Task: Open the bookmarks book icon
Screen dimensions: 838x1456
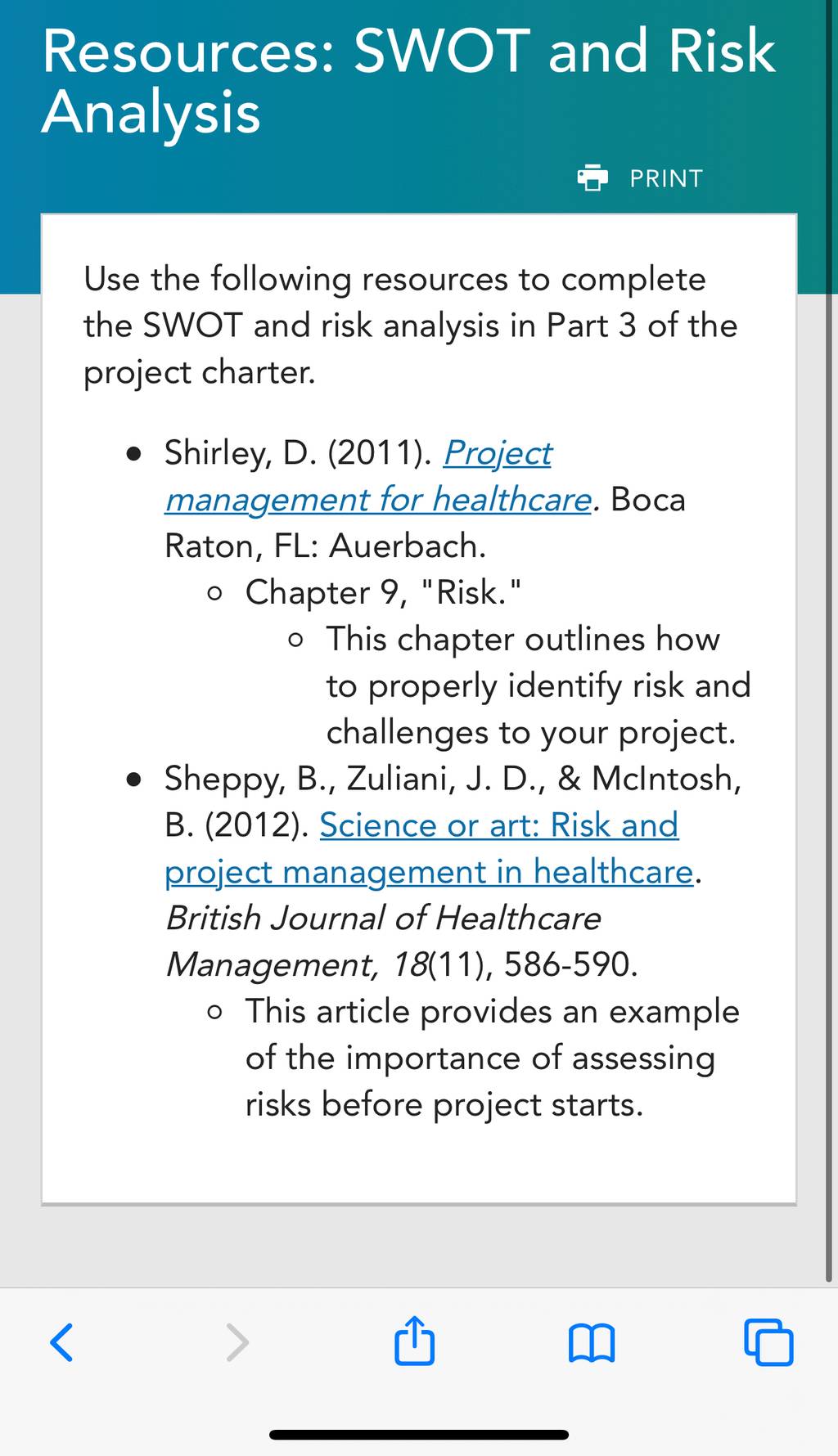Action: coord(592,1343)
